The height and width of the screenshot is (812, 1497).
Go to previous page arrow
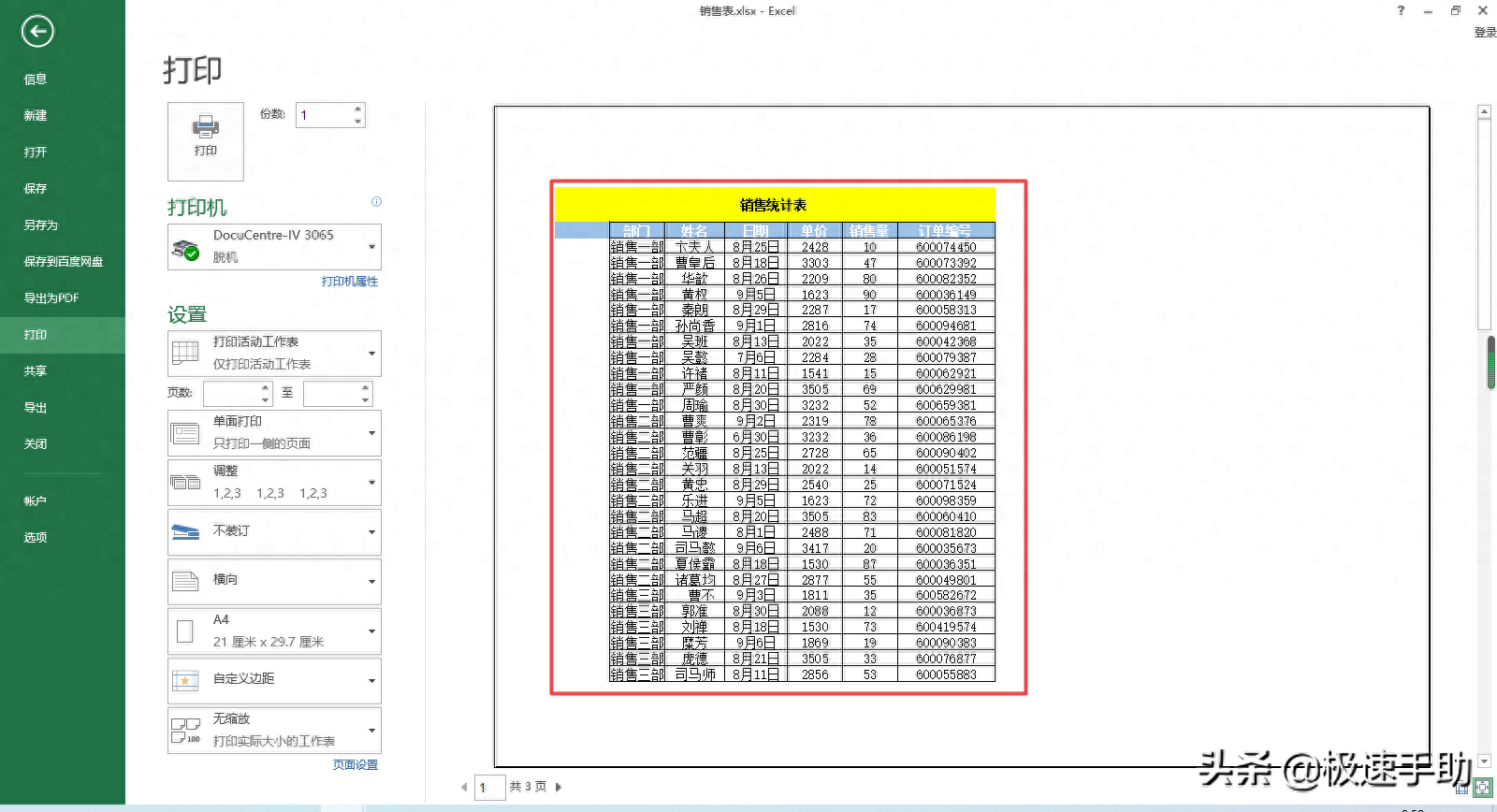click(x=464, y=788)
